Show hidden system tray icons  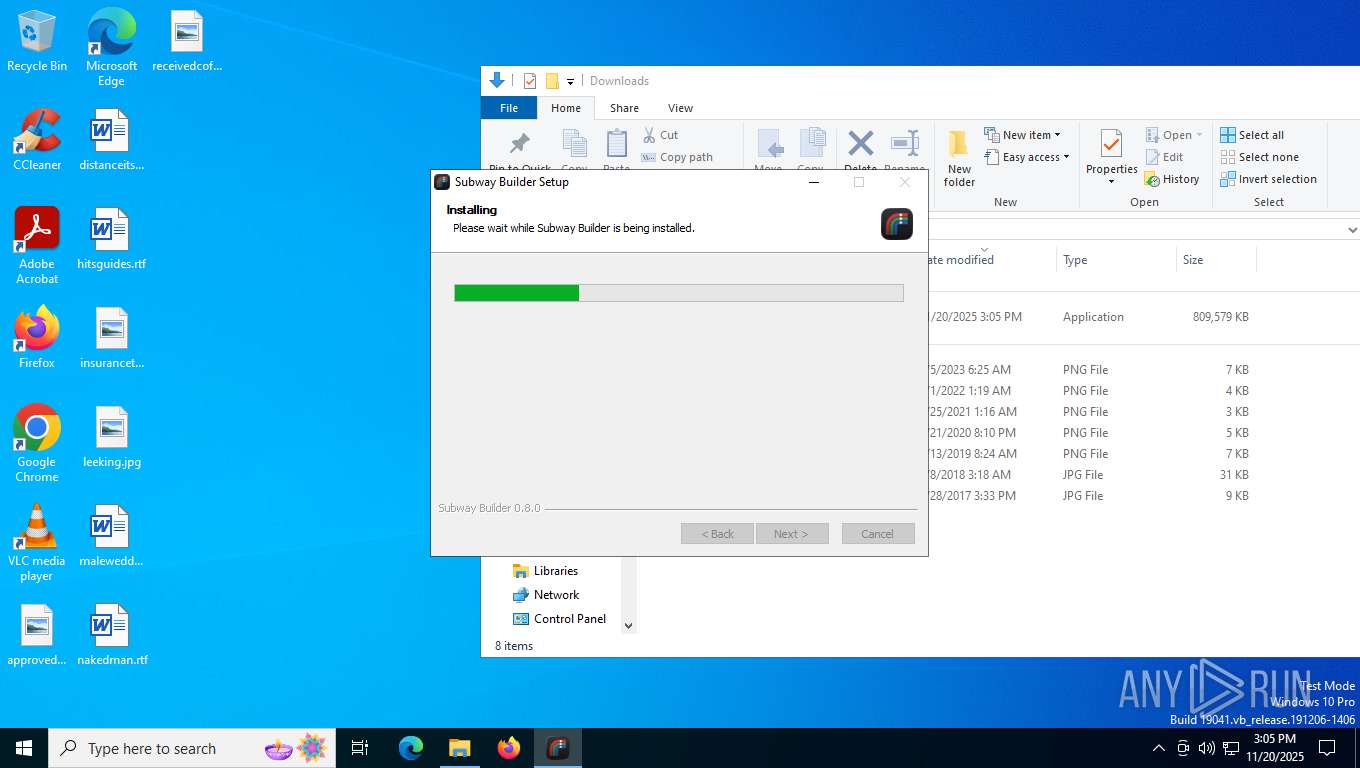point(1158,748)
